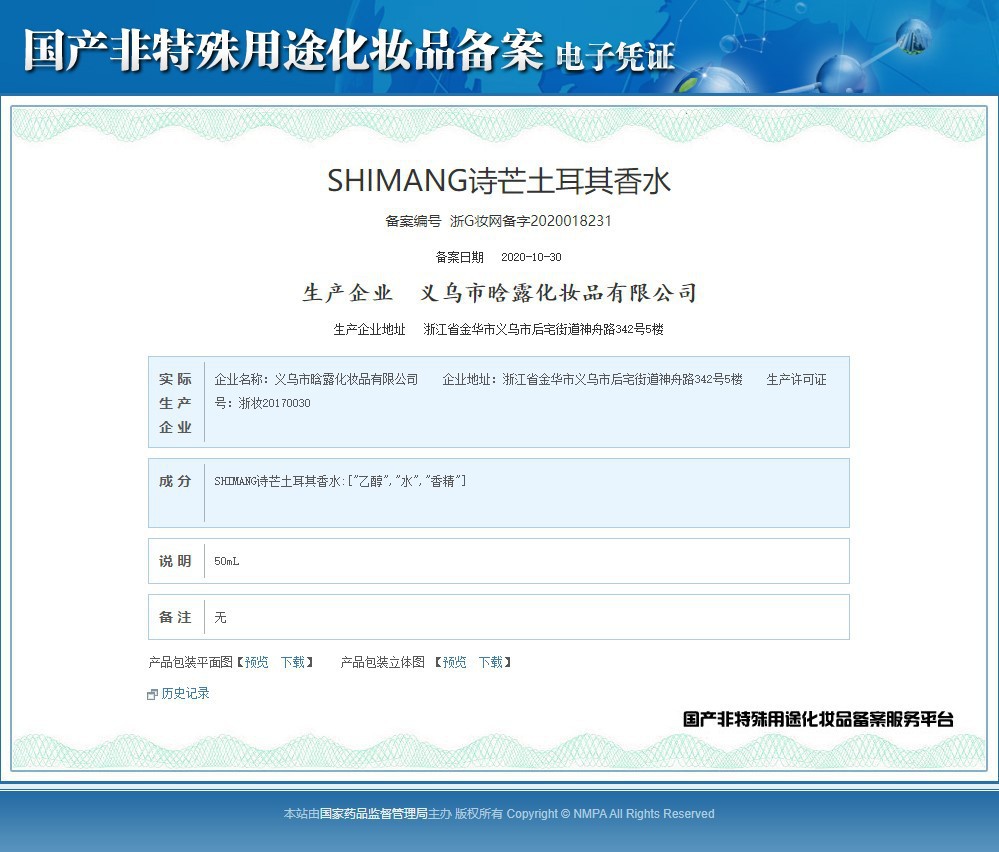Open 预览 link for 产品包装立体图

tap(454, 662)
